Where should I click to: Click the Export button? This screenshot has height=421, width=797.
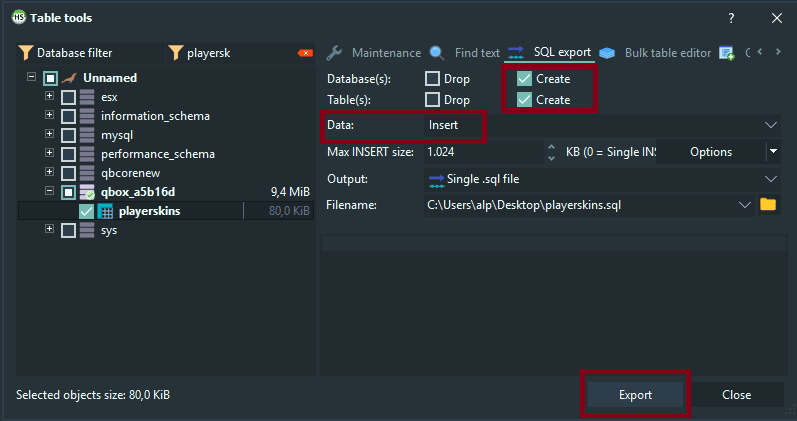635,395
